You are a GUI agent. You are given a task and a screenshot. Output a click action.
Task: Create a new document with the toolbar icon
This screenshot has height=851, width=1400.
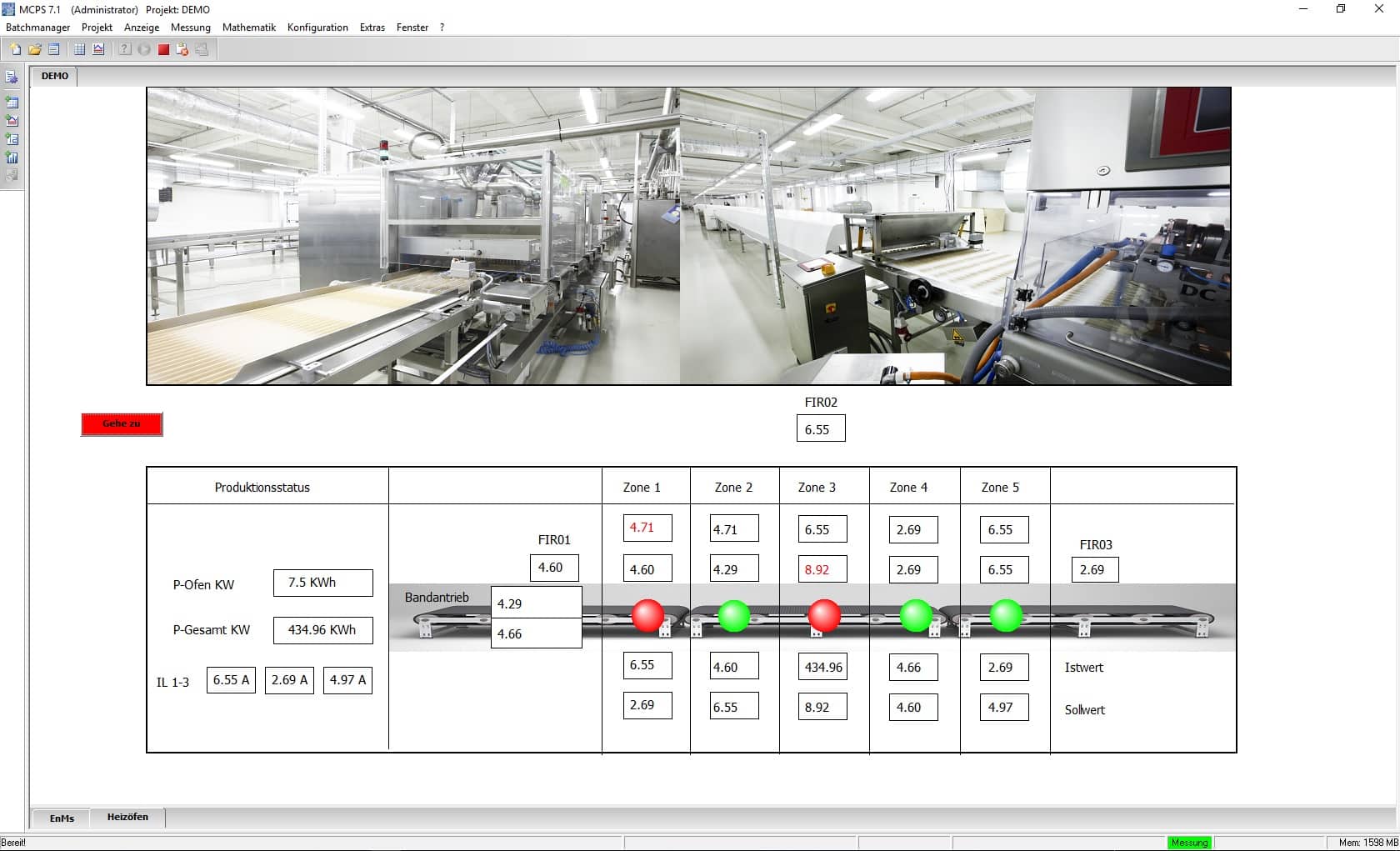(x=14, y=48)
